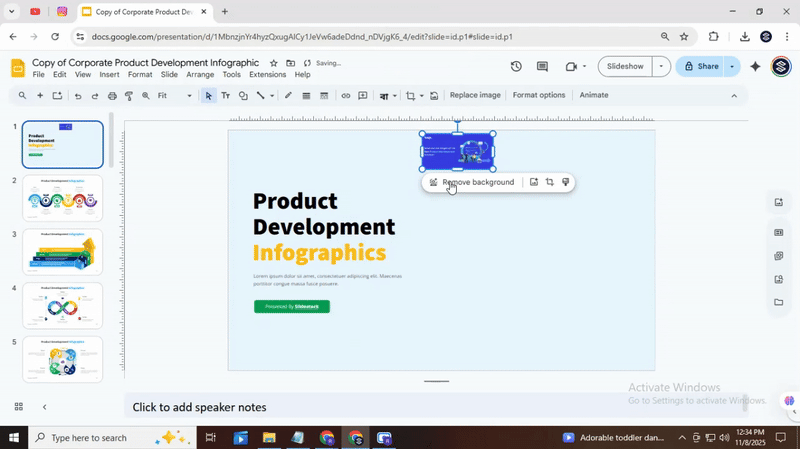Expand the Slideshow options dropdown arrow
Image resolution: width=800 pixels, height=449 pixels.
tap(660, 67)
